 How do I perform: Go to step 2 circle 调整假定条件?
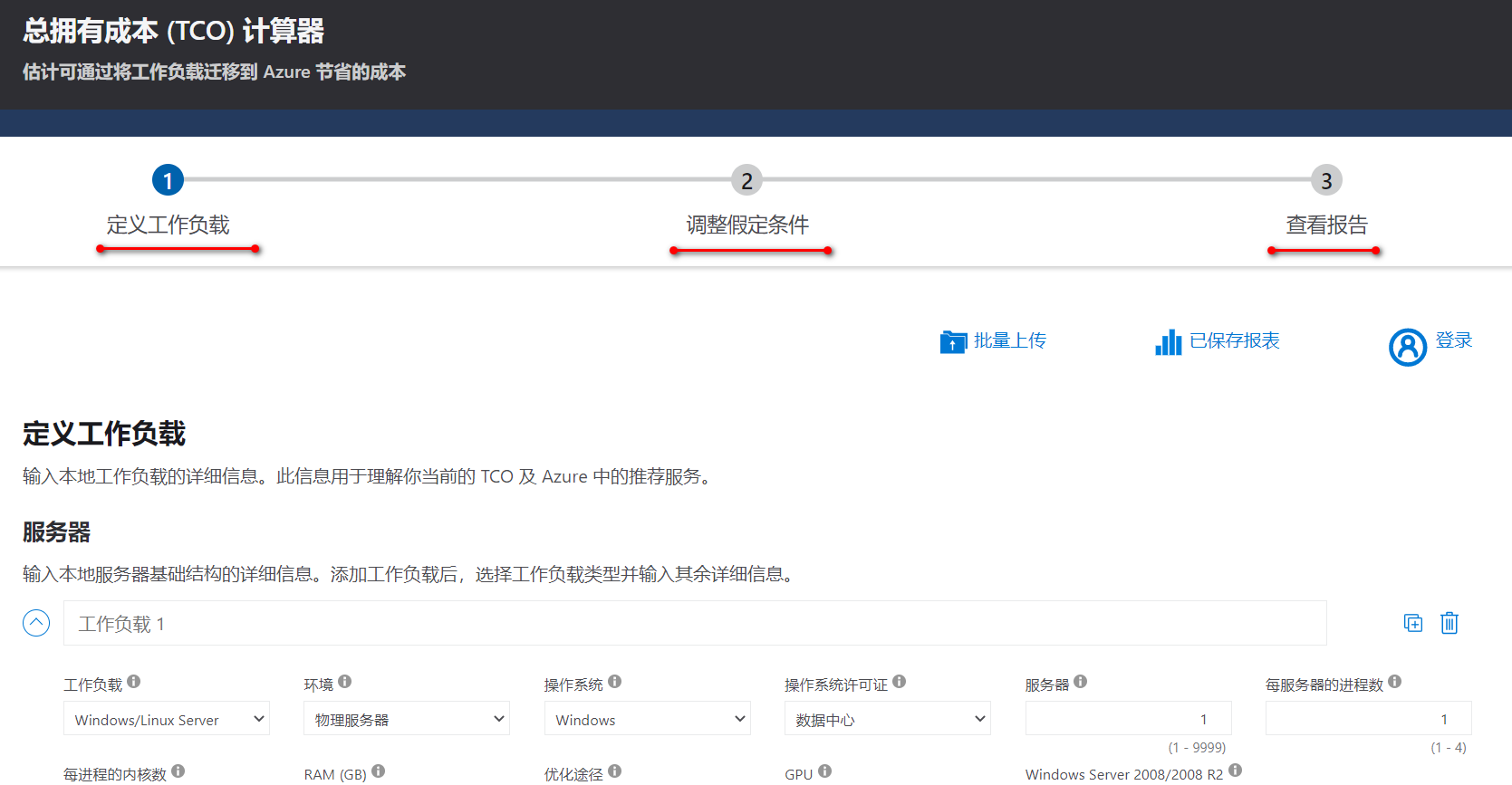pos(747,180)
